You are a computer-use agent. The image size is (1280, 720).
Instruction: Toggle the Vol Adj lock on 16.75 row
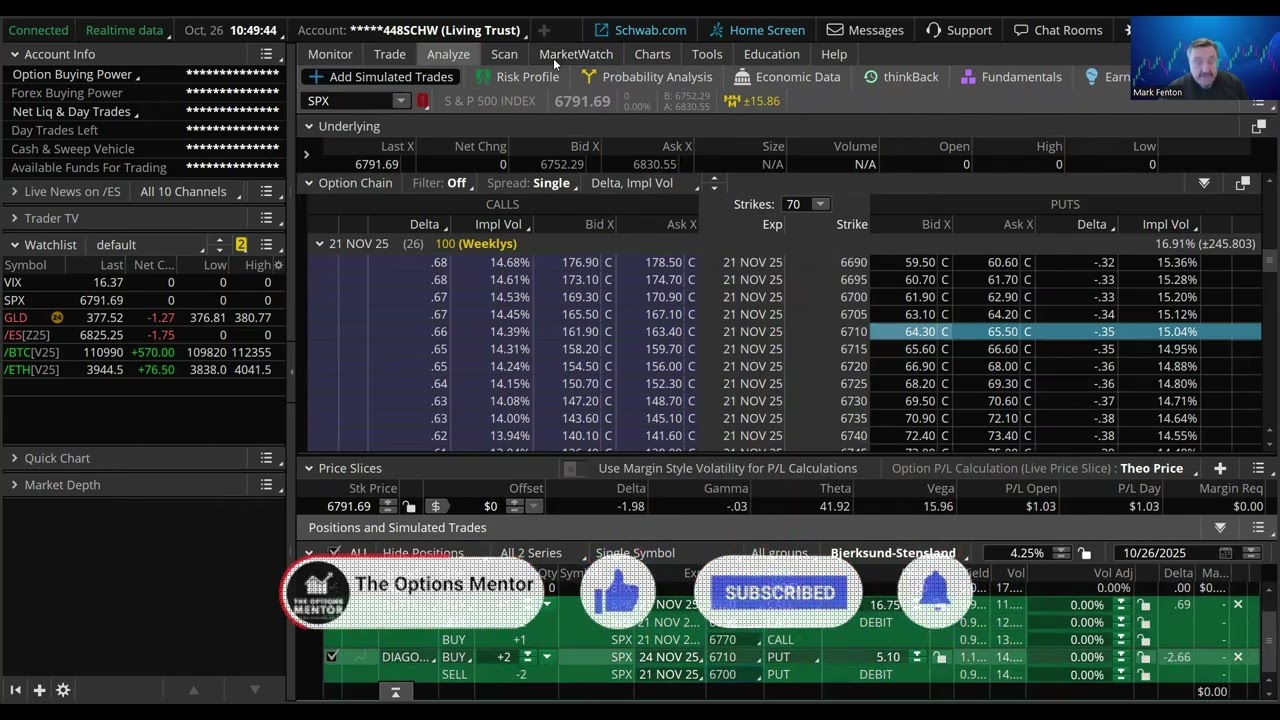(x=1144, y=605)
